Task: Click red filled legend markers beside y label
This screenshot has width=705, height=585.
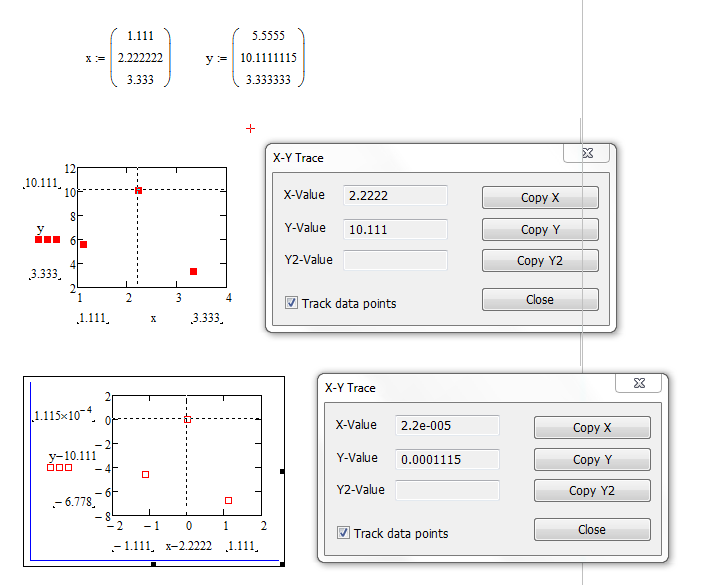Action: pos(48,240)
